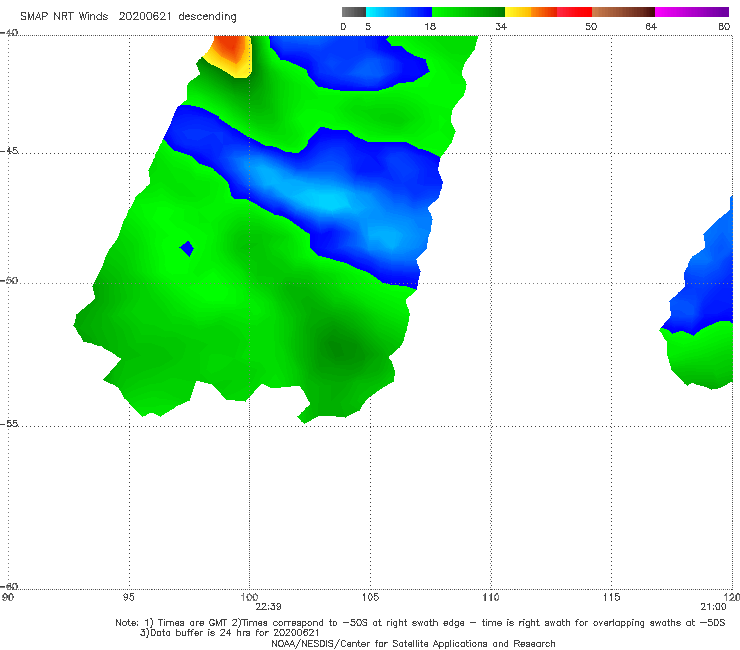Click the swath time label '21:00'
740x650 pixels.
713,607
